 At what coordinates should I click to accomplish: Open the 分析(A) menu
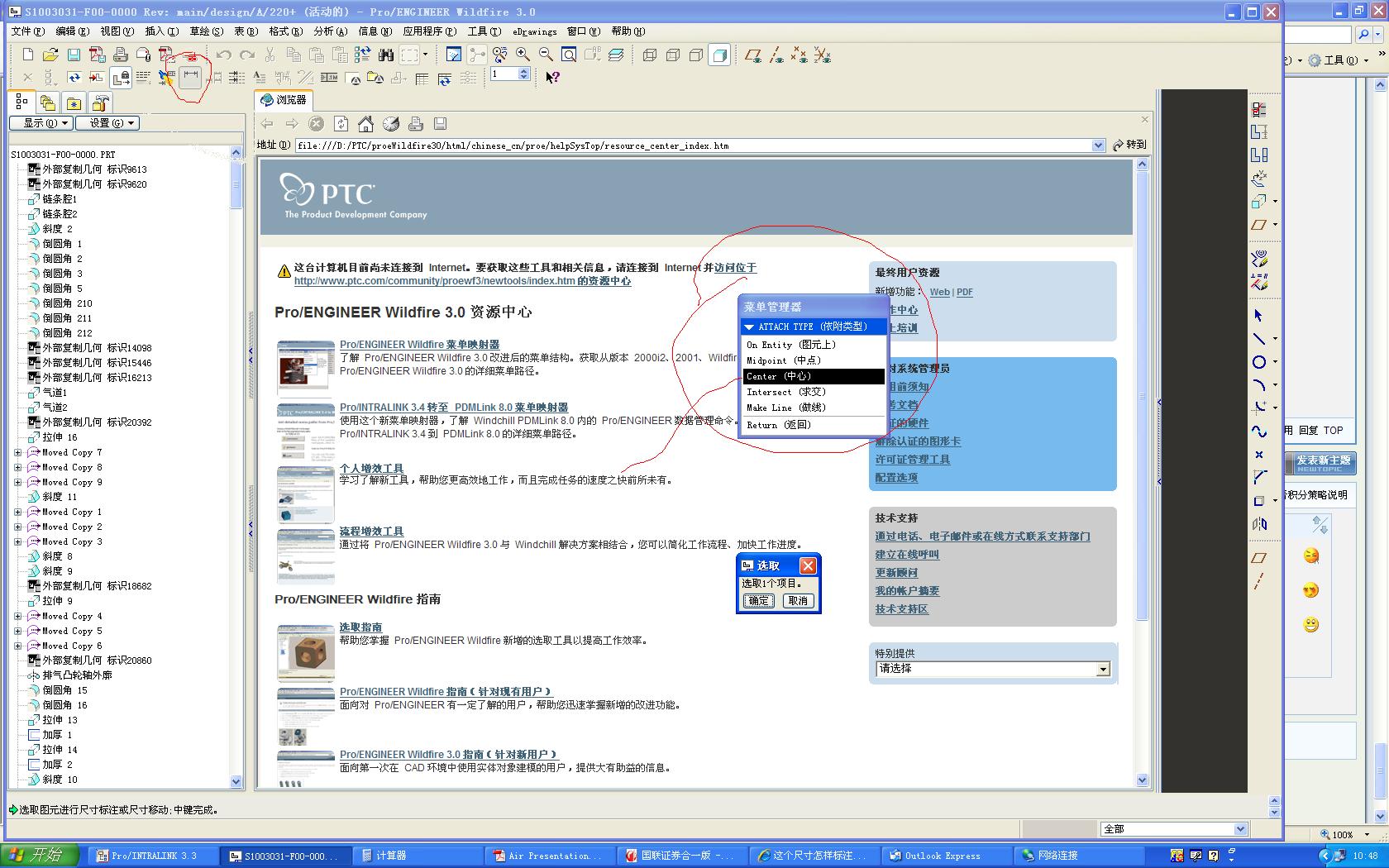point(330,31)
